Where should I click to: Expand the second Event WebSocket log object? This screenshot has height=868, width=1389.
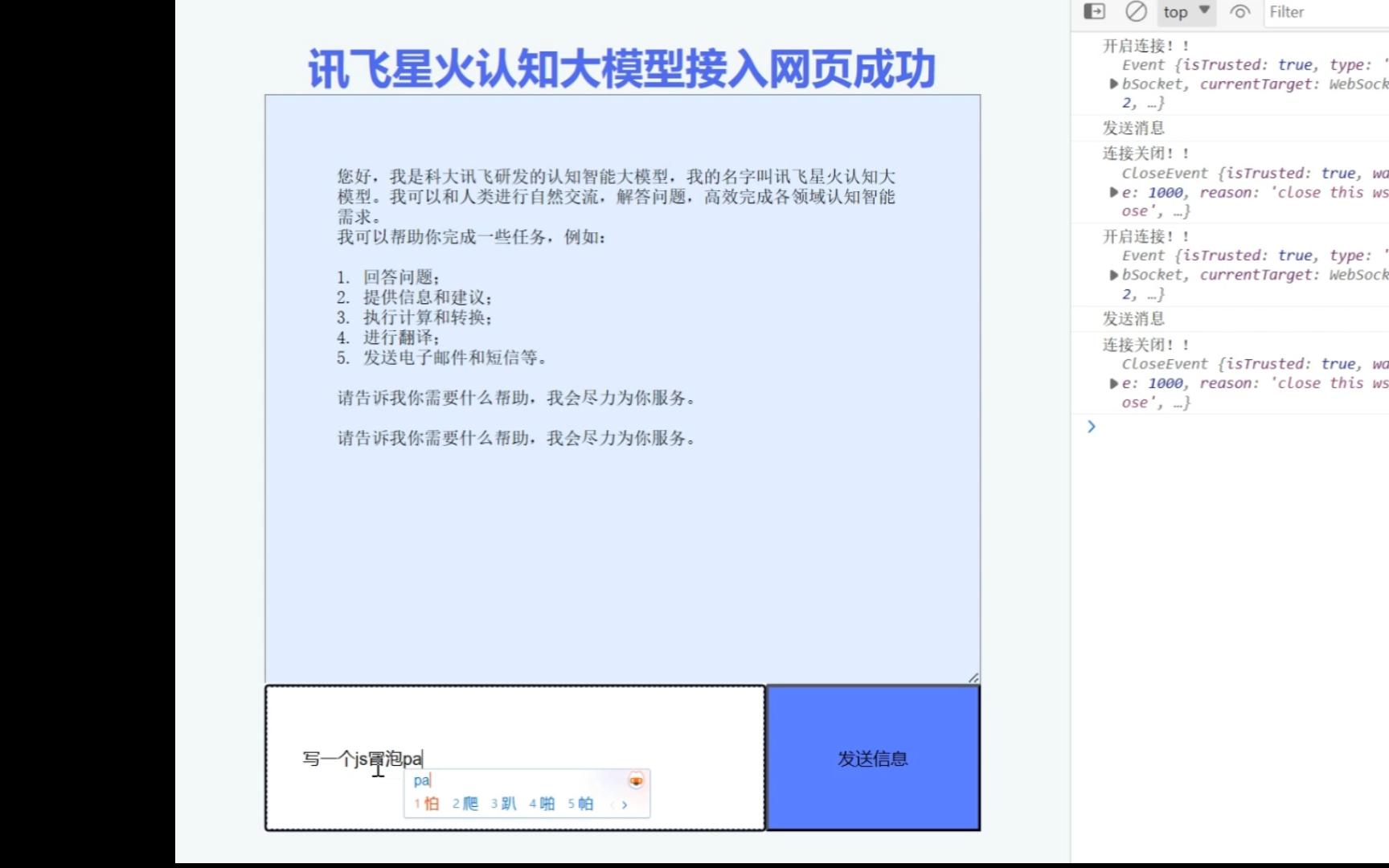tap(1114, 275)
